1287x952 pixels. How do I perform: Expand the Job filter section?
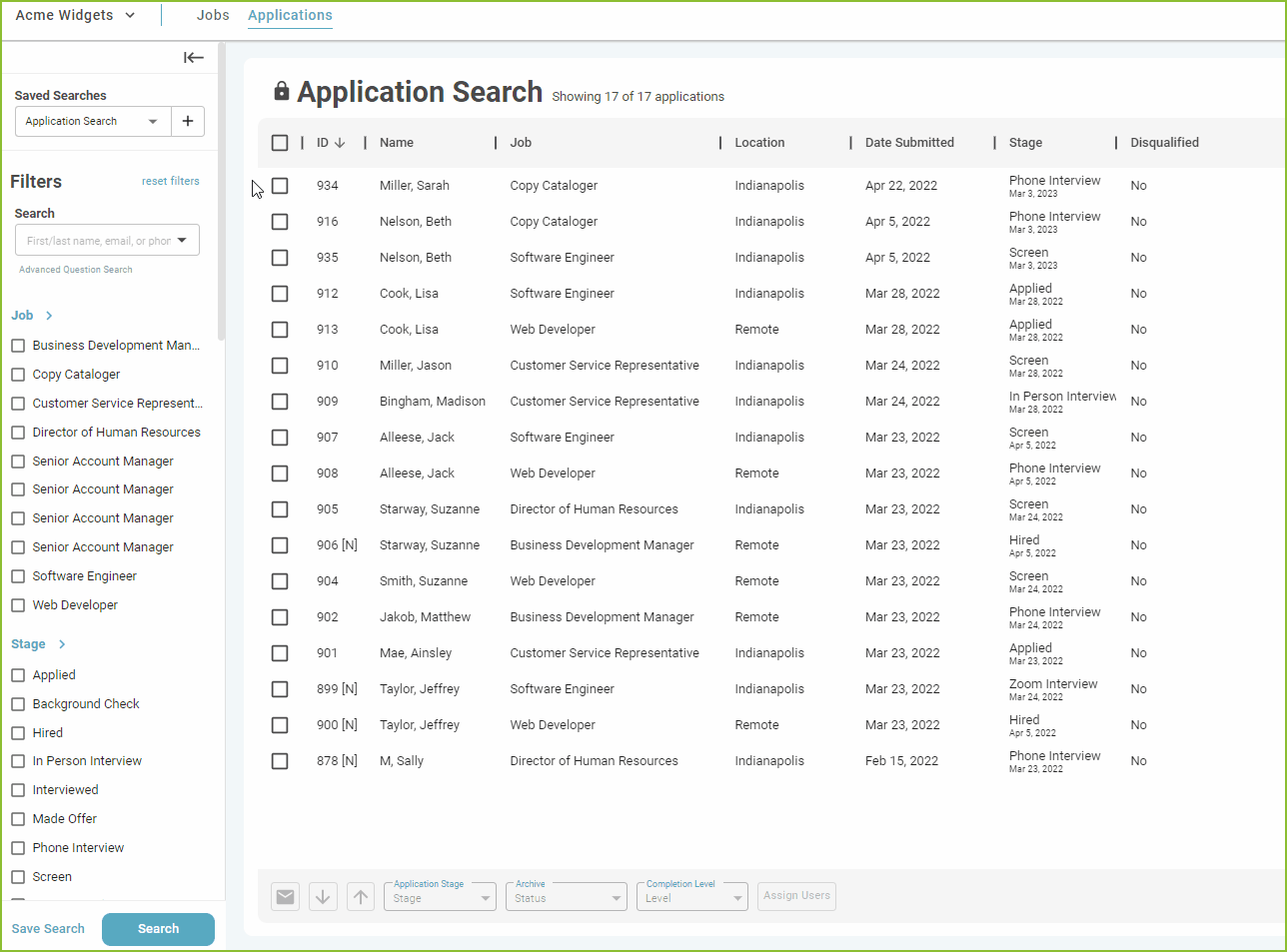click(x=48, y=315)
